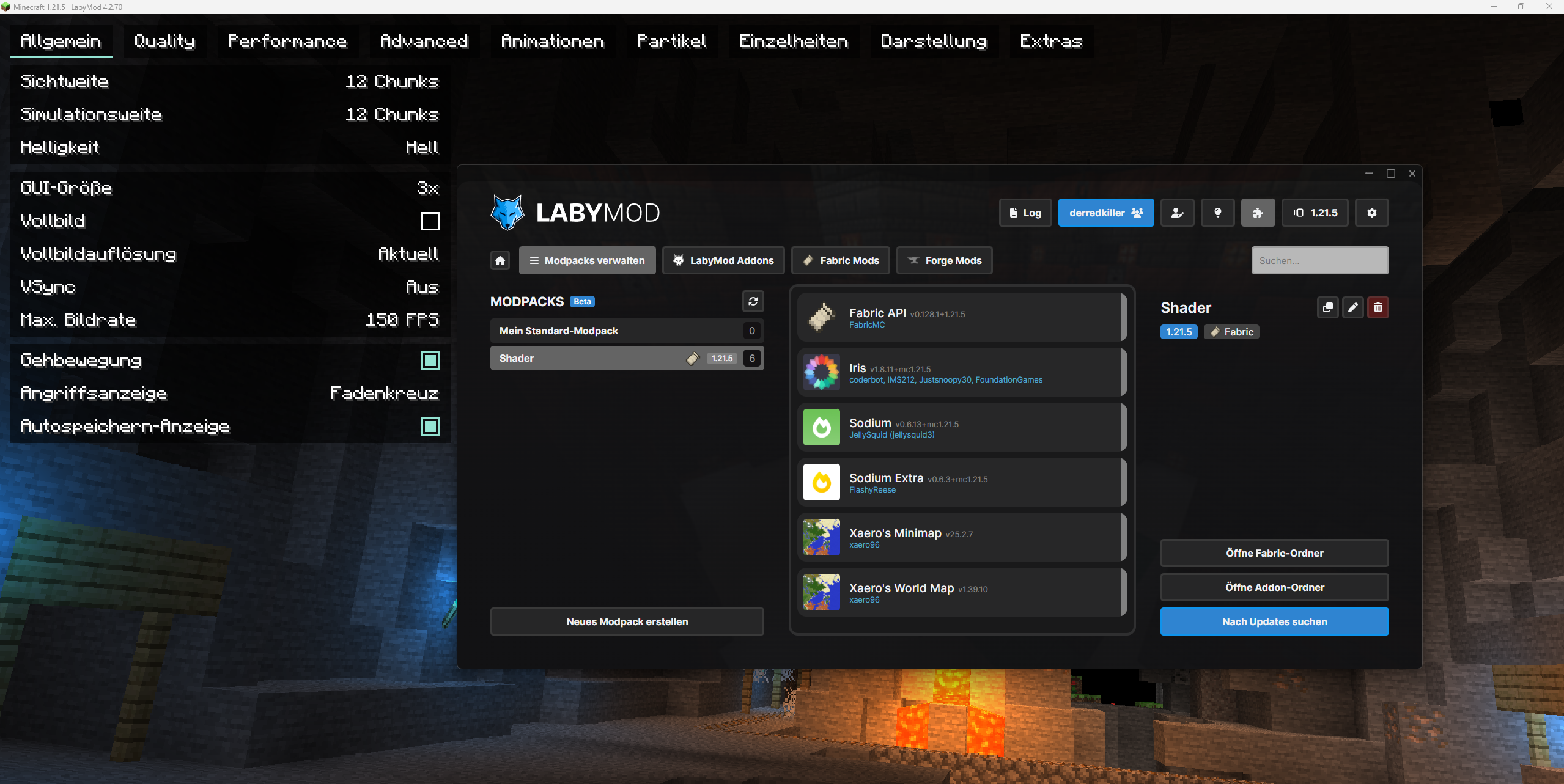Screen dimensions: 1564x784
Task: Duplicate the Shader modpack
Action: click(x=1327, y=307)
